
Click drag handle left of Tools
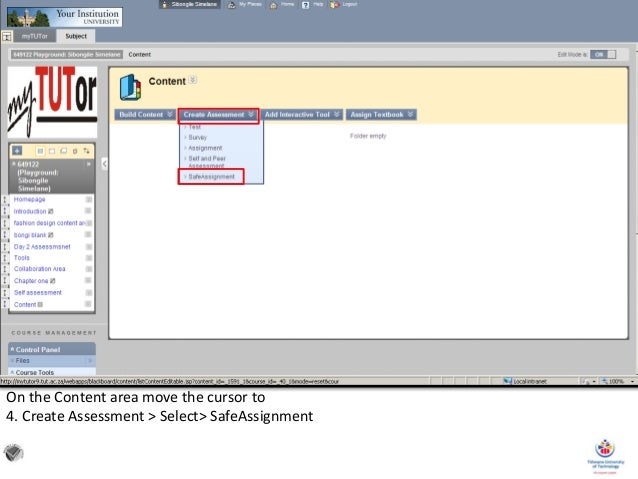(5, 258)
